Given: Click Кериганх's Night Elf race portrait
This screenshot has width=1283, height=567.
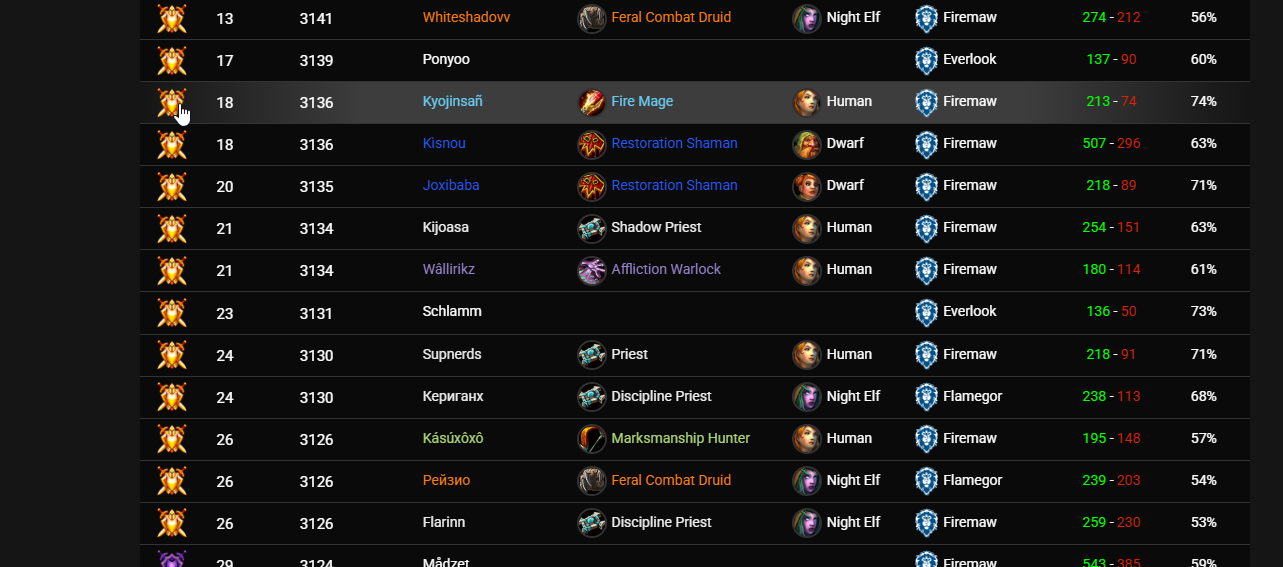Looking at the screenshot, I should [807, 397].
